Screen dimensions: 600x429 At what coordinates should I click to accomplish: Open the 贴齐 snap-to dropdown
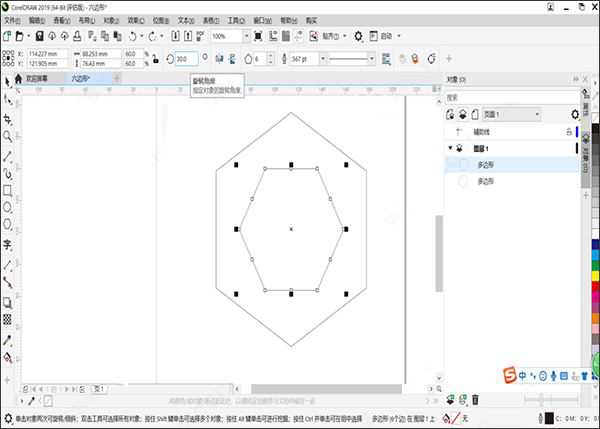tap(344, 36)
